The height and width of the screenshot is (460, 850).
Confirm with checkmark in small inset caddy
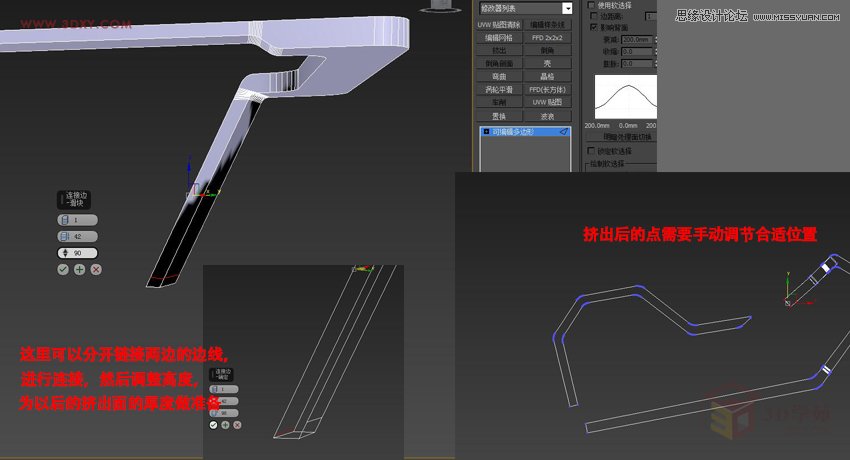[213, 425]
